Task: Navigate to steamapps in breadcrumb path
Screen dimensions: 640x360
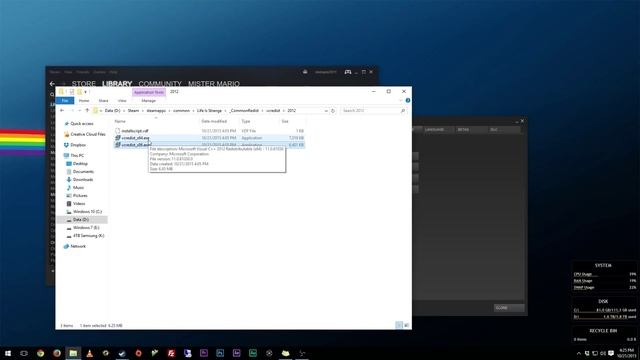Action: tap(156, 111)
